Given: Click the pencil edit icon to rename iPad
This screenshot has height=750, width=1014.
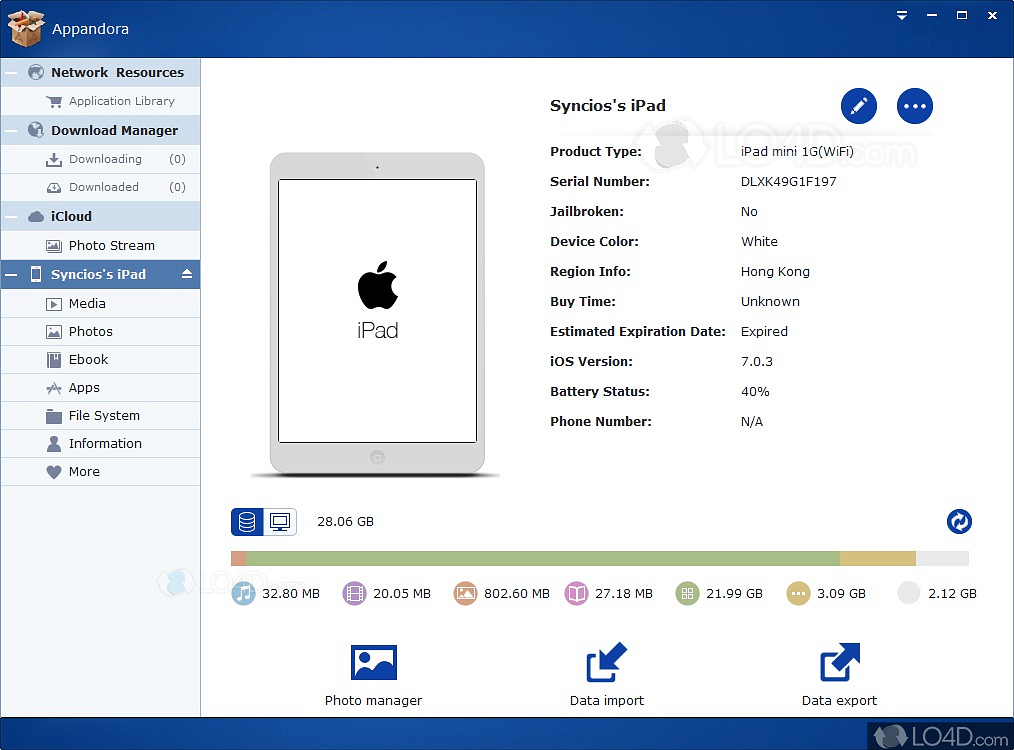Looking at the screenshot, I should tap(859, 105).
